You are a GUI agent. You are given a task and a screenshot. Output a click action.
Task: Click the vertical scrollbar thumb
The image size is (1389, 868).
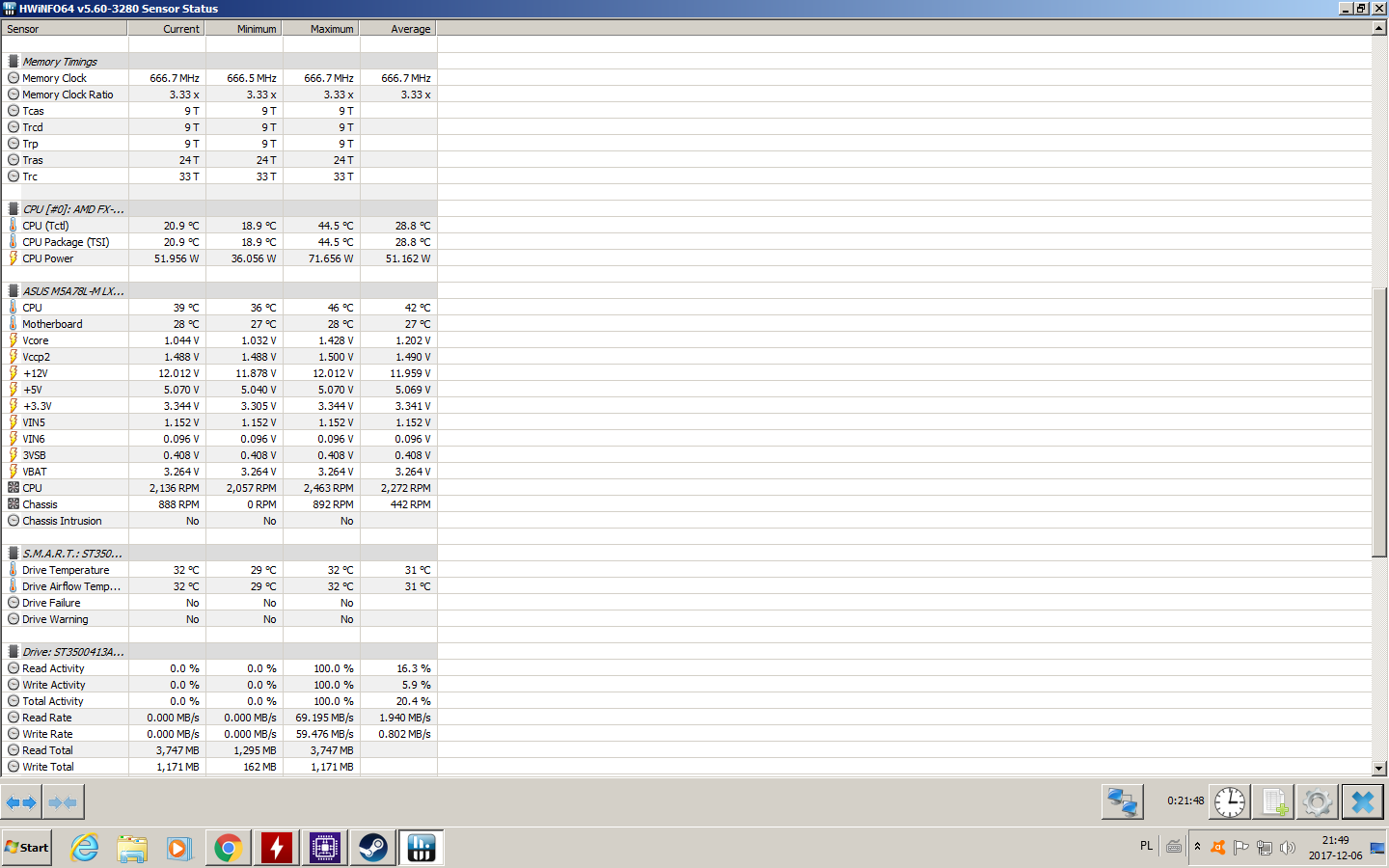1379,421
